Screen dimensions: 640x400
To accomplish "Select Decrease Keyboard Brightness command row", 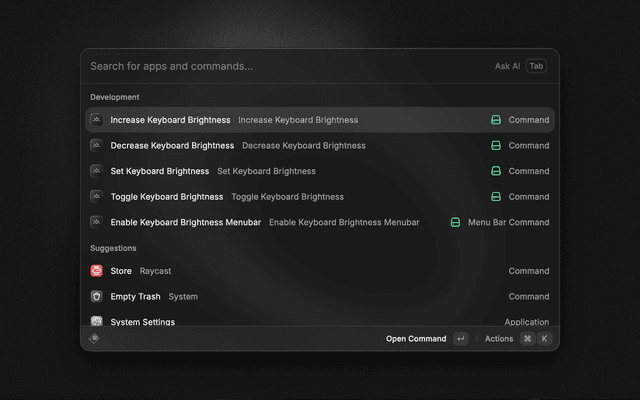I will [320, 146].
